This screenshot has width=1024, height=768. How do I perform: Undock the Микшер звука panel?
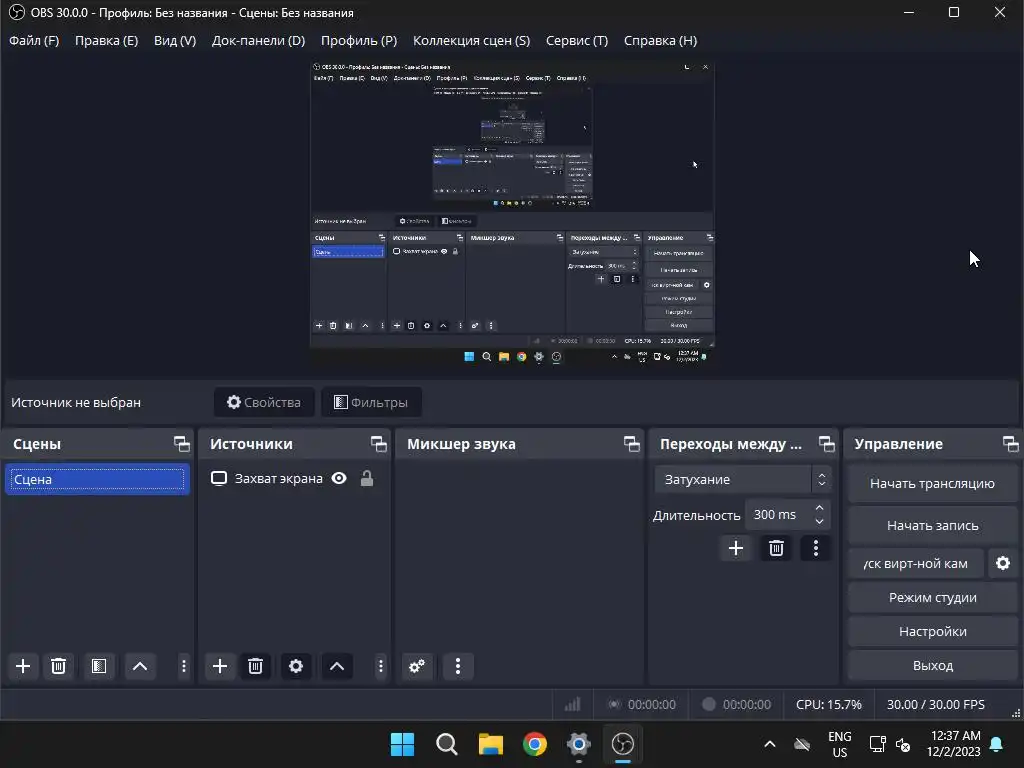[x=632, y=444]
